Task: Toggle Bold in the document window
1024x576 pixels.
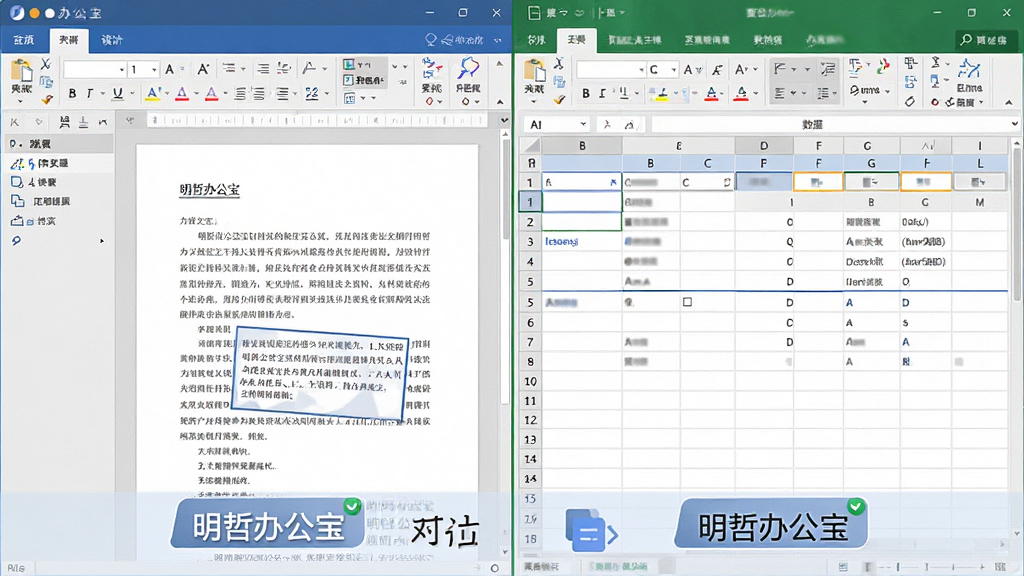Action: click(x=72, y=94)
